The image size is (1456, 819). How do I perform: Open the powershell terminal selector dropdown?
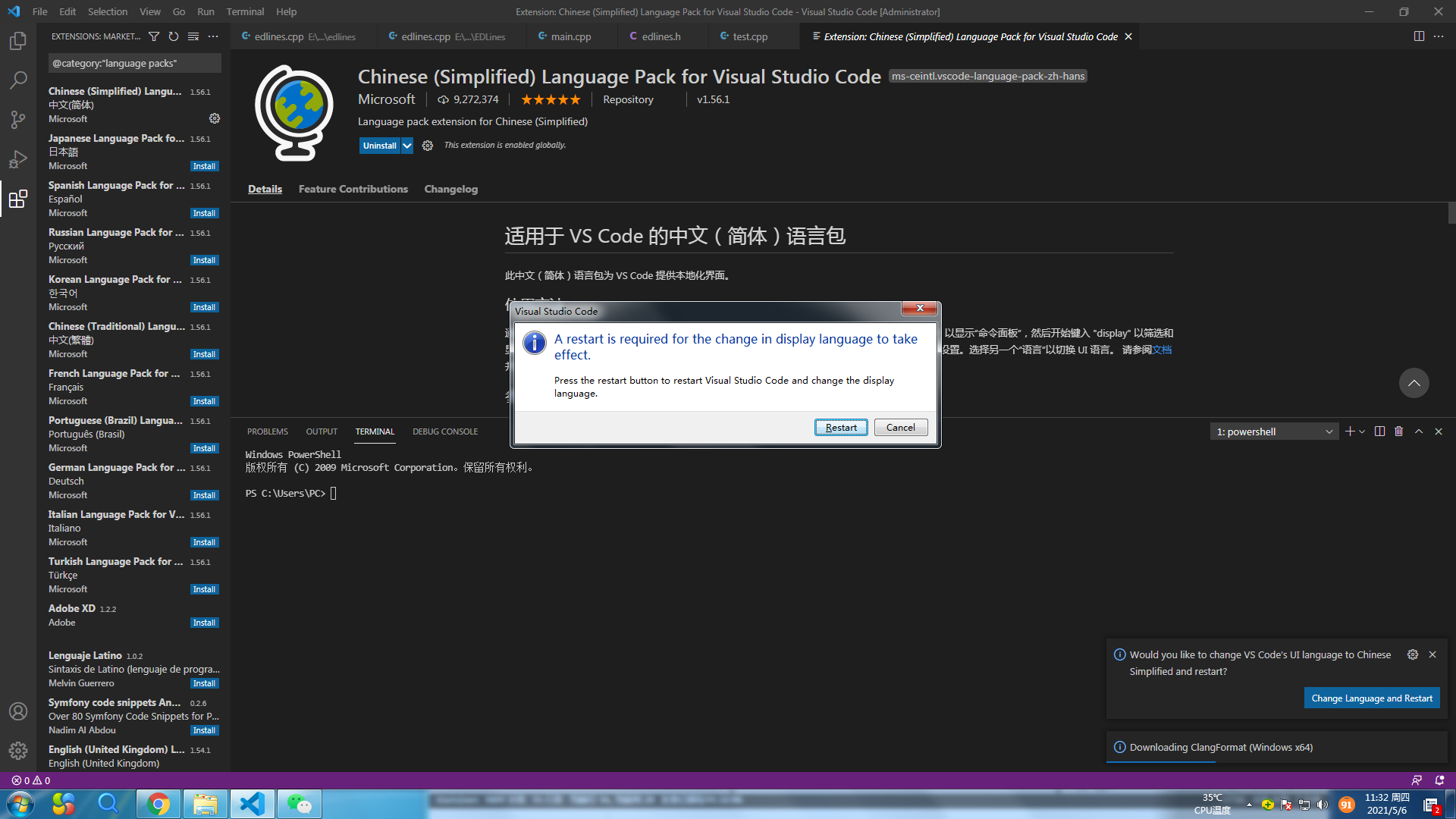(1275, 431)
